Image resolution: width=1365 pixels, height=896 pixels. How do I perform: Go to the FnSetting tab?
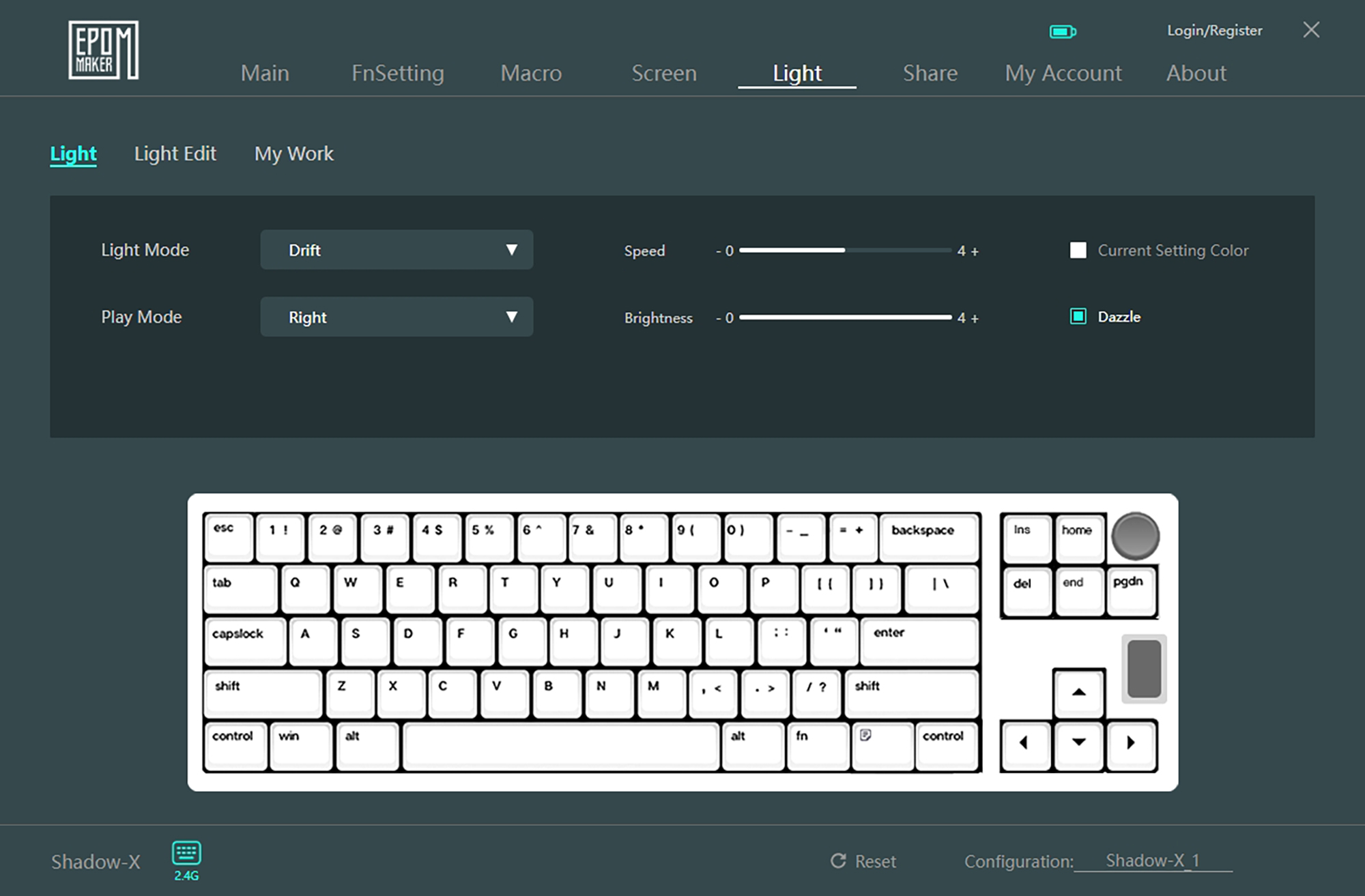[397, 73]
